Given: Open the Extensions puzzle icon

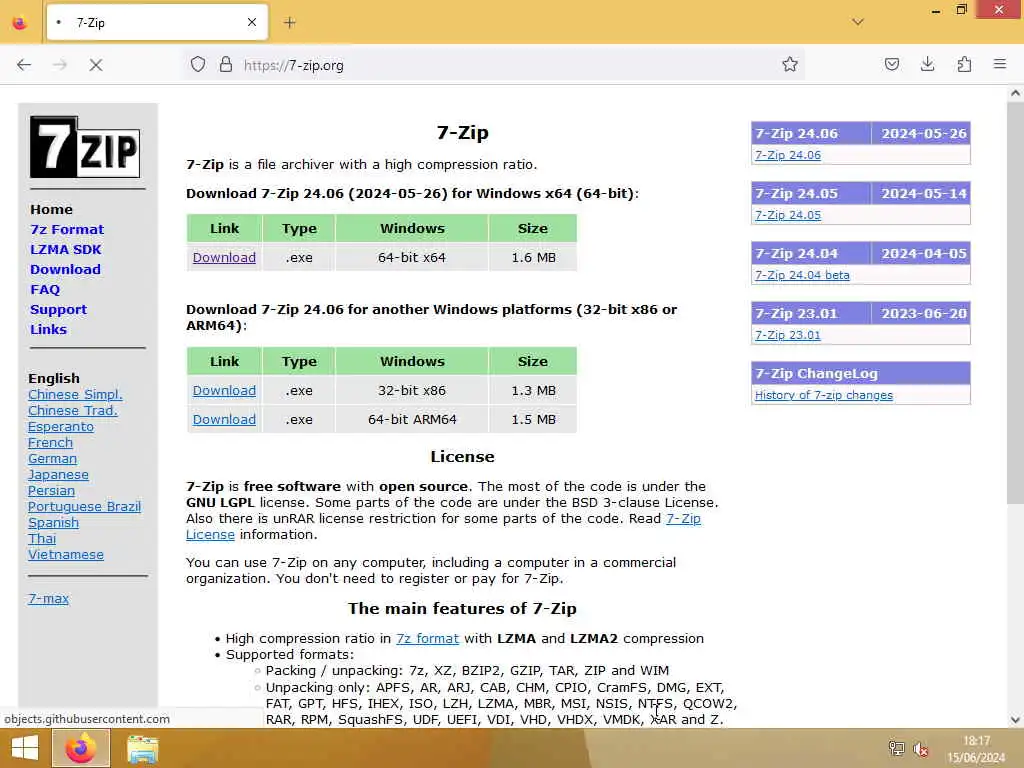Looking at the screenshot, I should tap(964, 64).
